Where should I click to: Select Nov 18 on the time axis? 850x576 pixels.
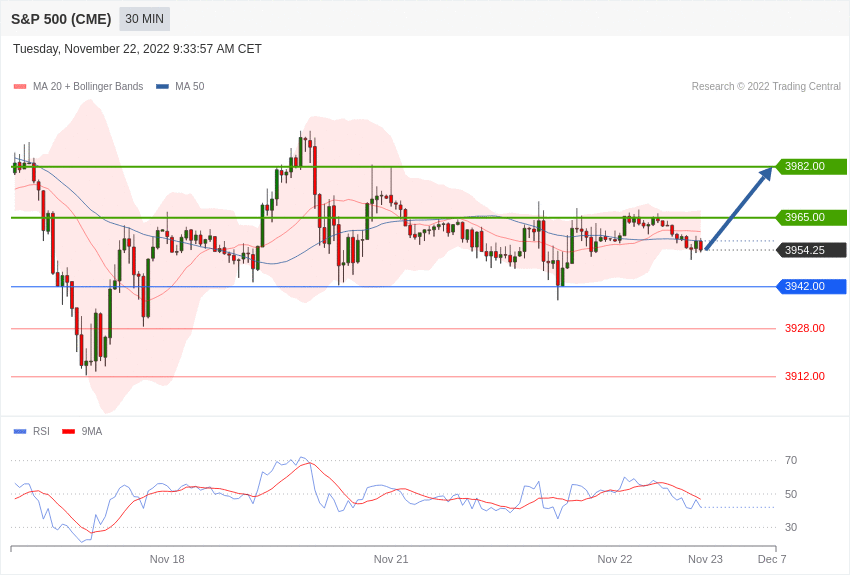pos(167,559)
